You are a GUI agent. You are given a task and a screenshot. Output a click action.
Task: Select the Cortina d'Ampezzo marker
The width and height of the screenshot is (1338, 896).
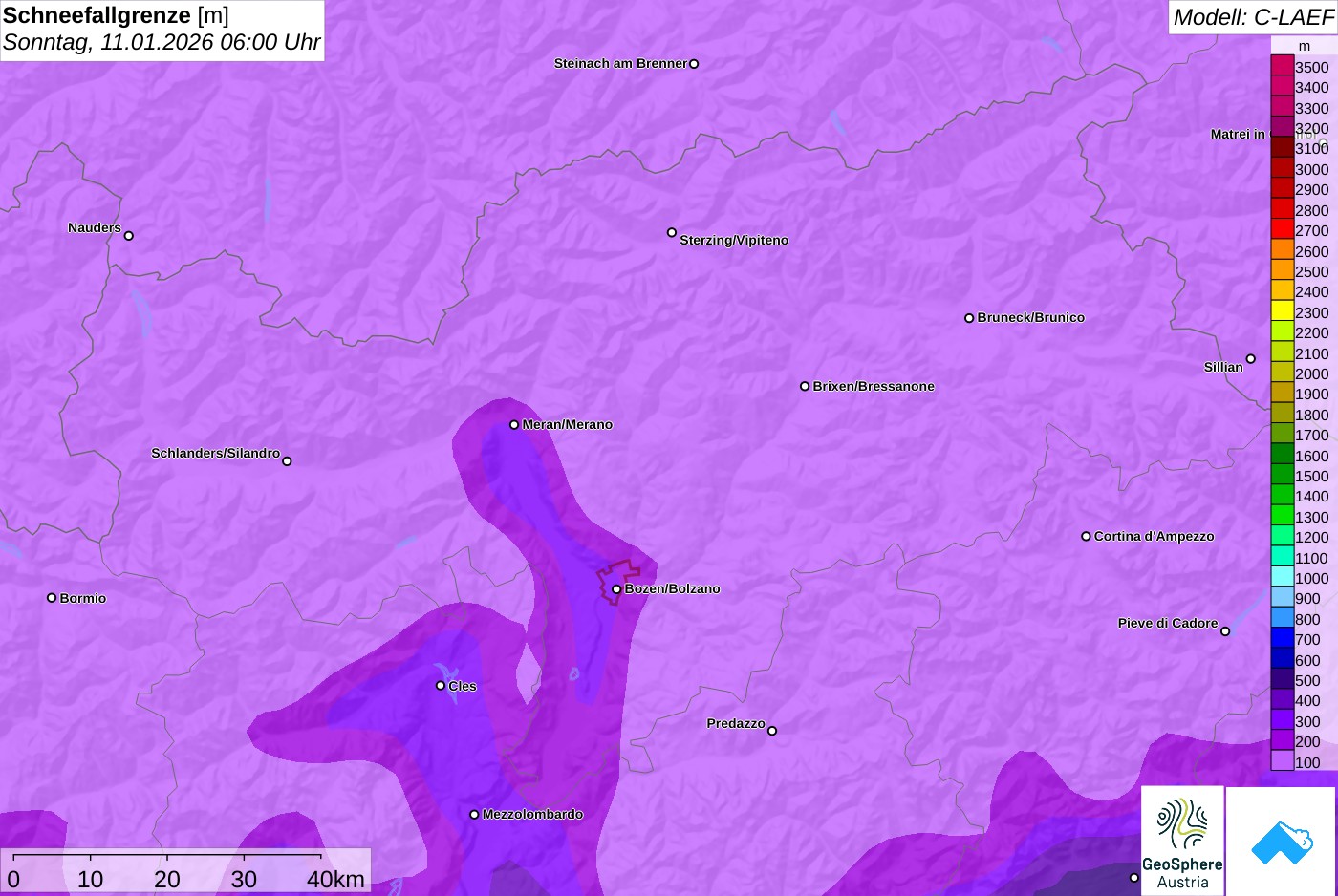pos(1086,537)
